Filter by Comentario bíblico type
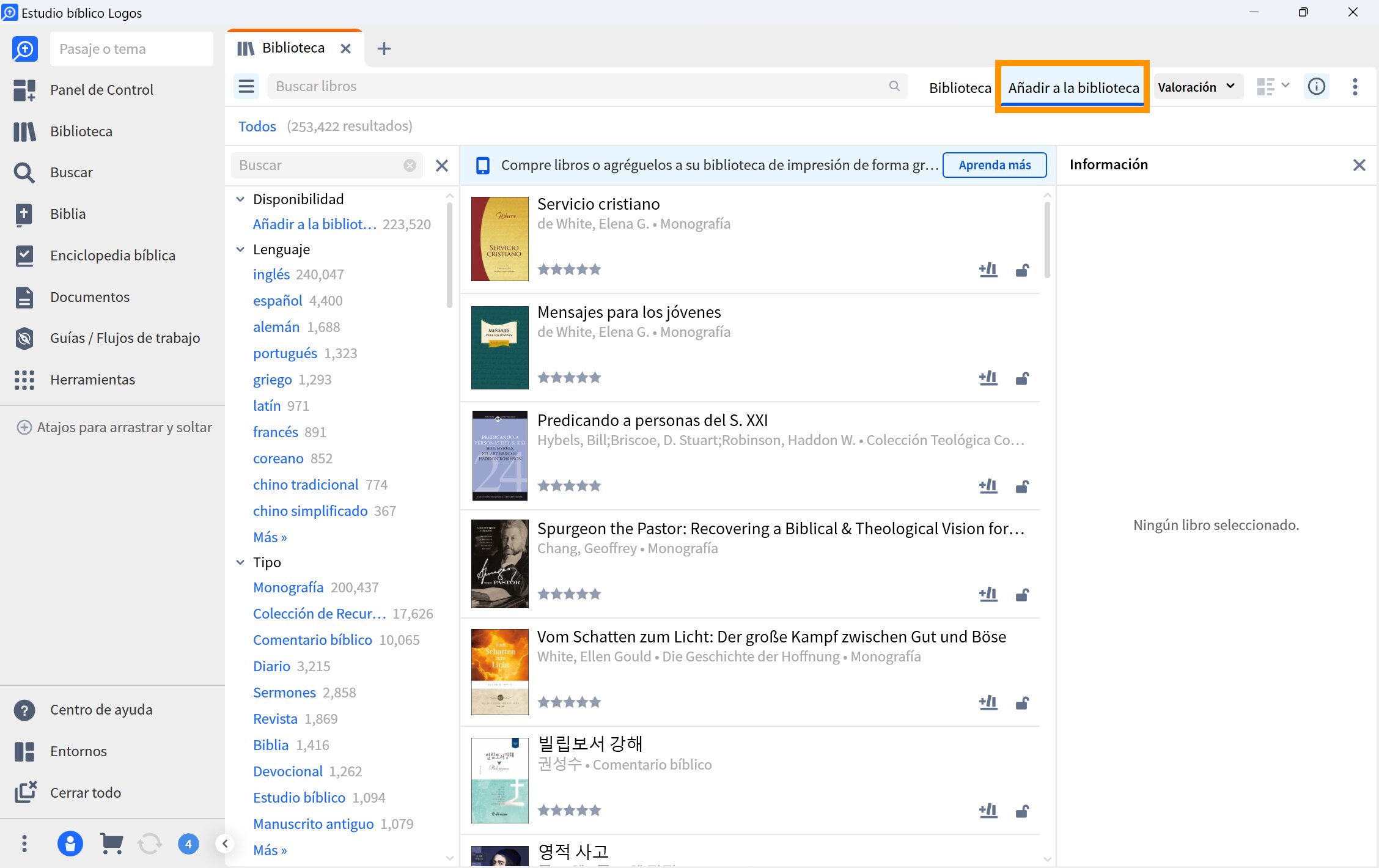This screenshot has height=868, width=1379. [312, 640]
